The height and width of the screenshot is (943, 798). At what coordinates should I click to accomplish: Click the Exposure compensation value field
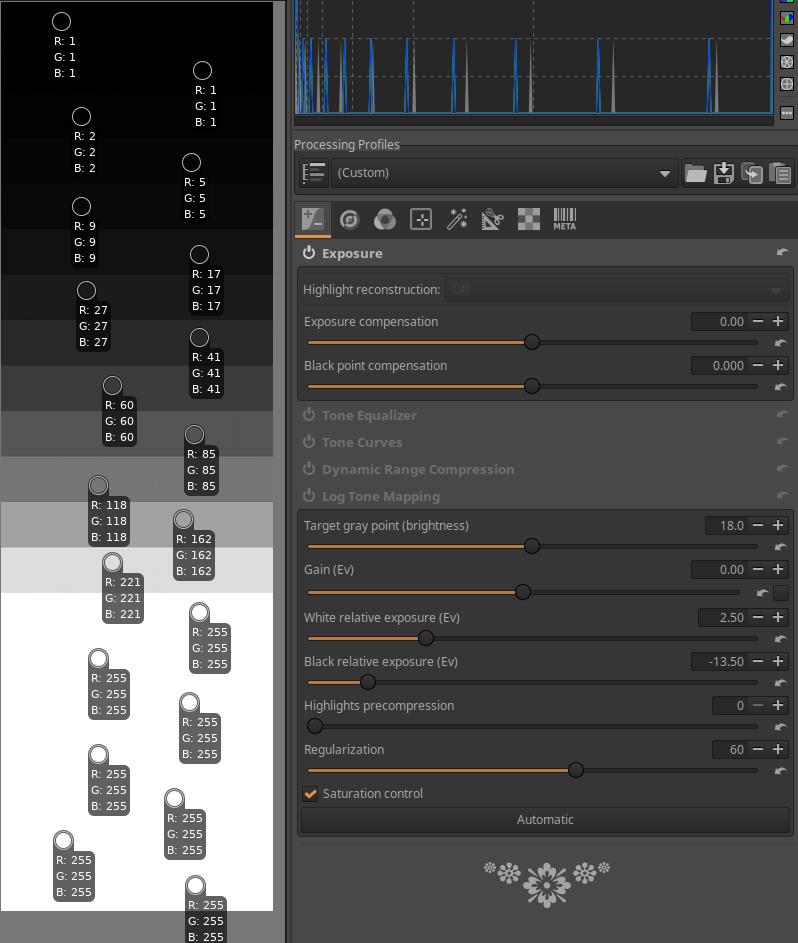pos(719,321)
